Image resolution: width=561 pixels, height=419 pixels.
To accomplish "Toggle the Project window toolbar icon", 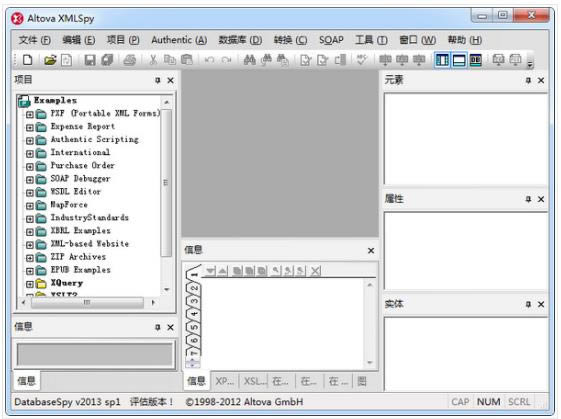I will (442, 60).
